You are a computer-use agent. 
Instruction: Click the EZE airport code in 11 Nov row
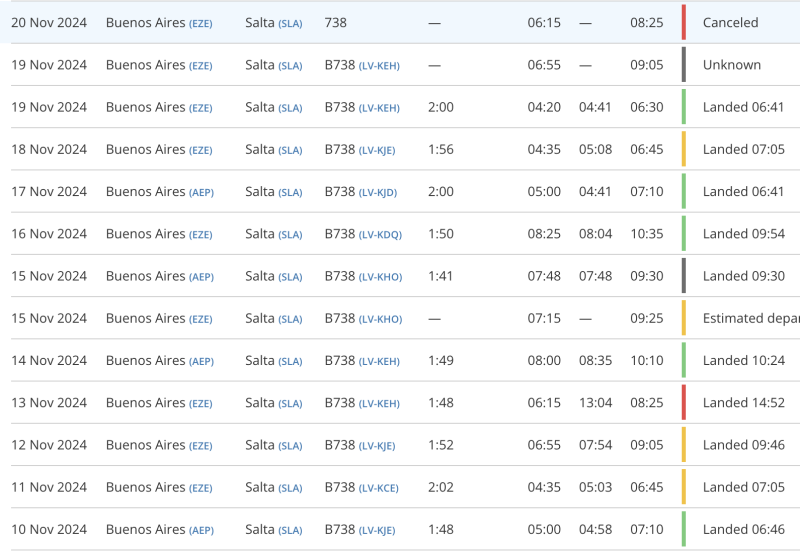[201, 488]
